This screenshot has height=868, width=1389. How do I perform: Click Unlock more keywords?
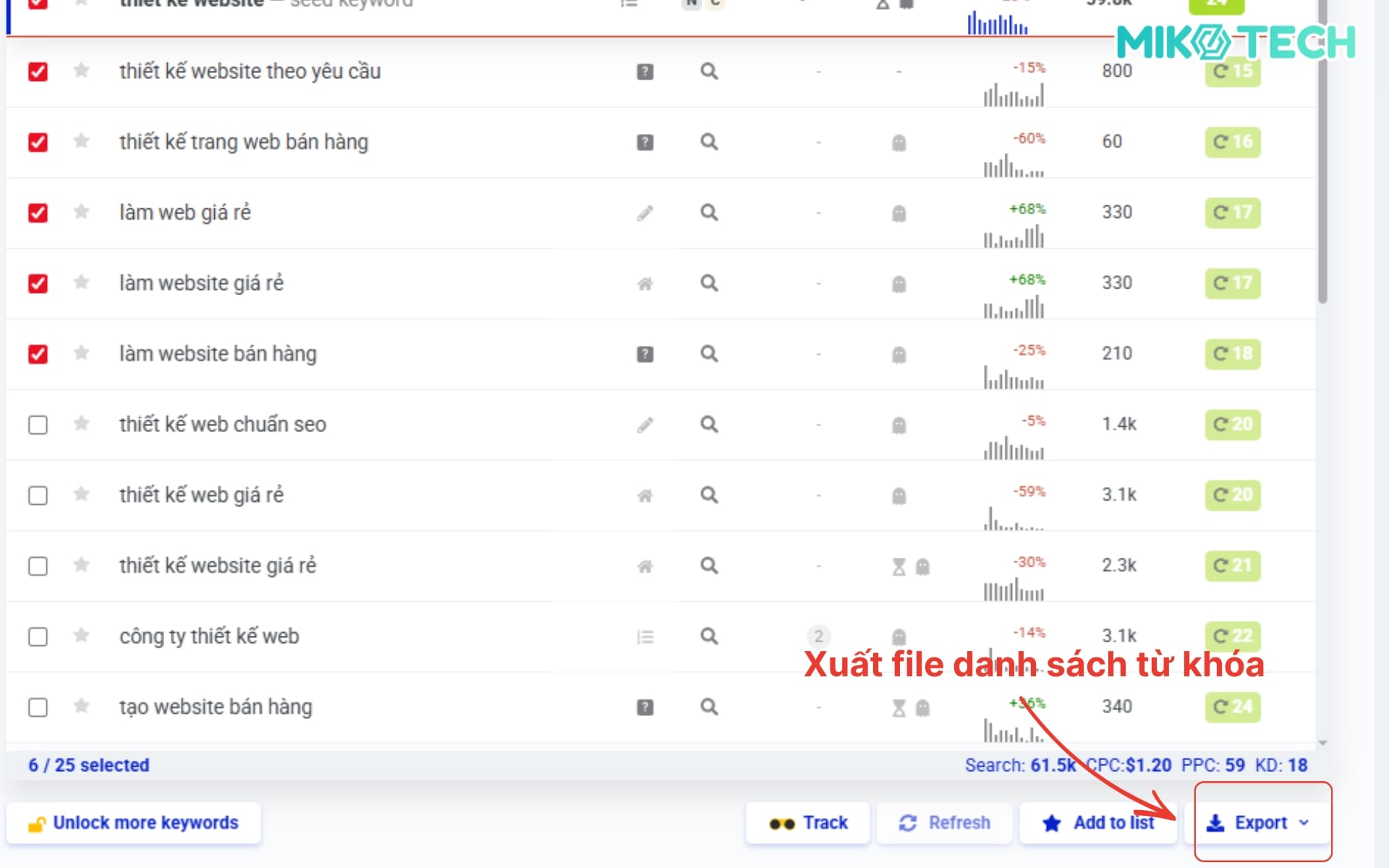(x=135, y=822)
